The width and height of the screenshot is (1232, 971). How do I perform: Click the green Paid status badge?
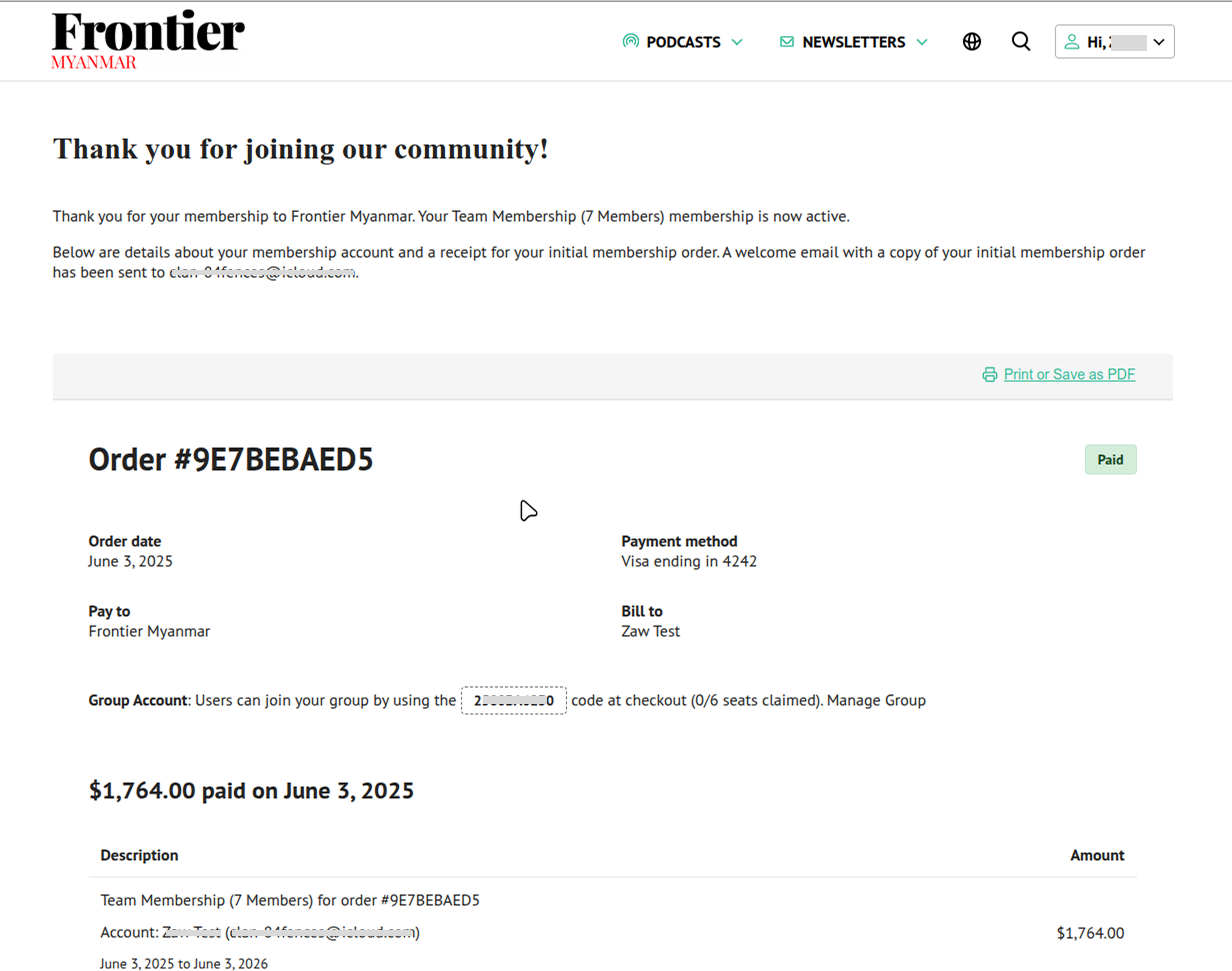[1110, 460]
